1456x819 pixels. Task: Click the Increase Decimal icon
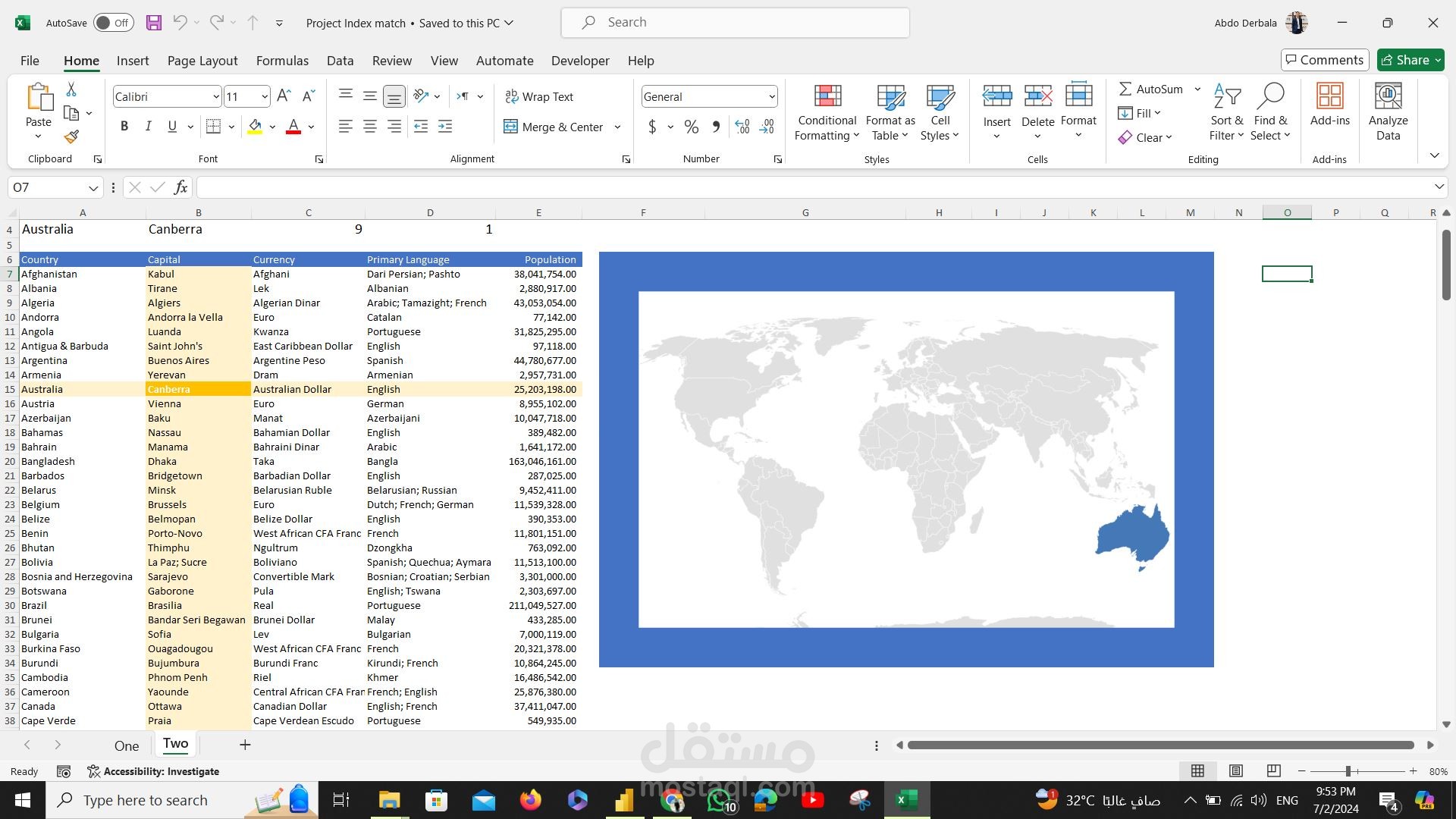point(742,127)
